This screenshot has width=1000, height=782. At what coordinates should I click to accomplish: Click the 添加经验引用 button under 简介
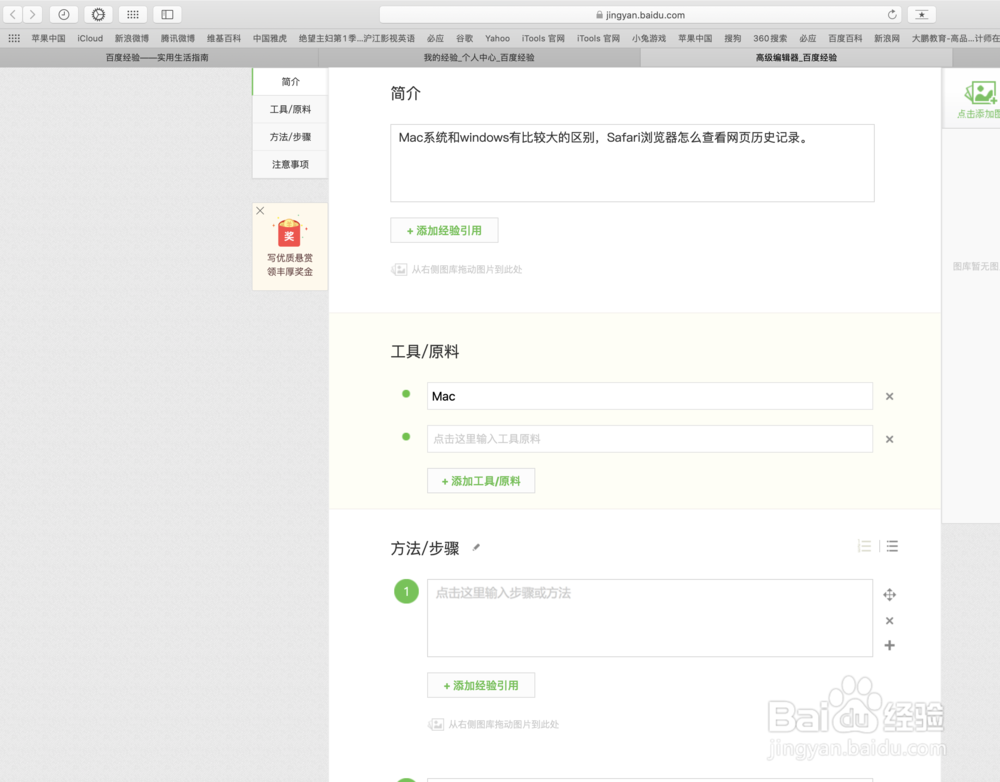tap(443, 230)
